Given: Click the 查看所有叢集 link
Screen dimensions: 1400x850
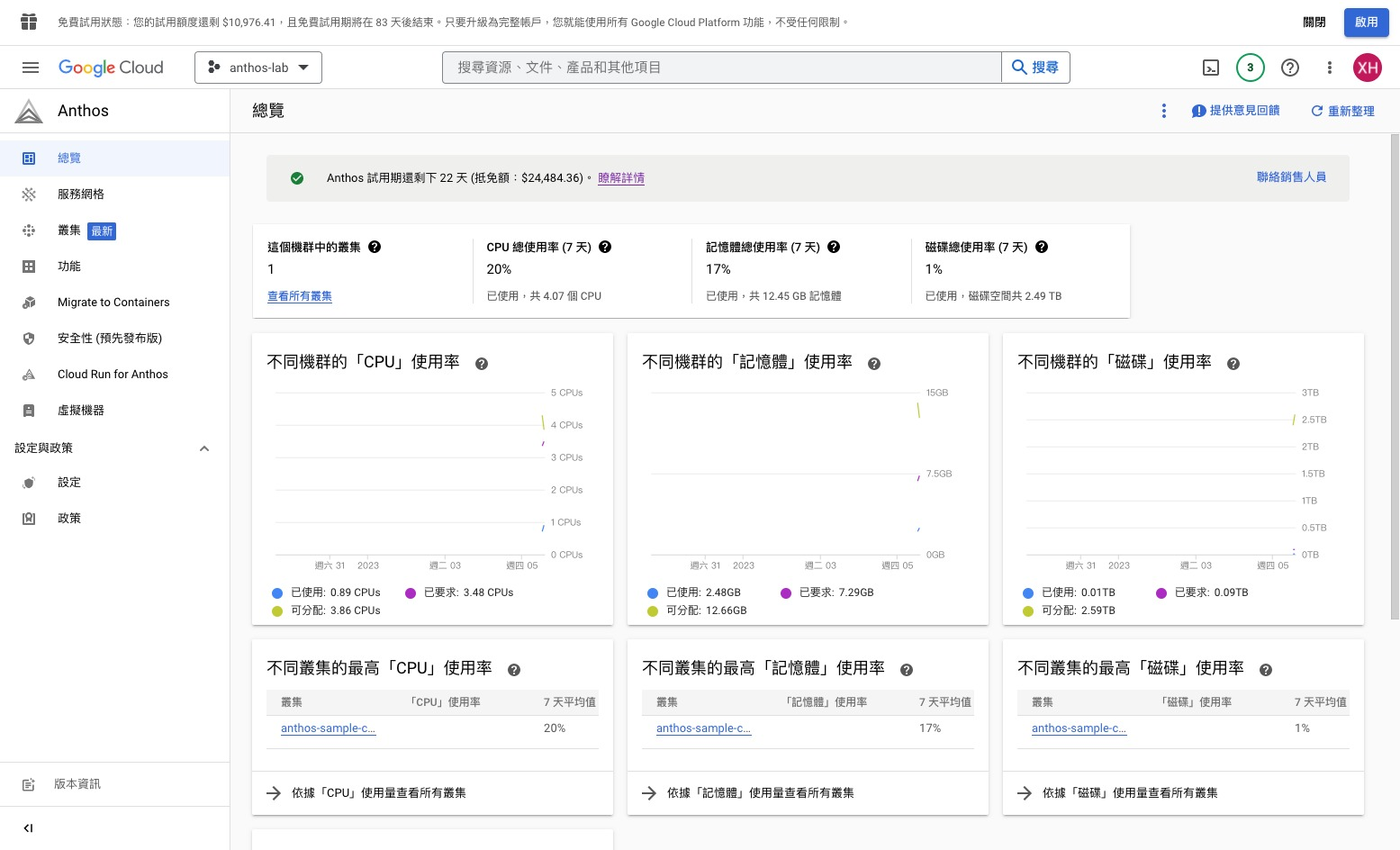Looking at the screenshot, I should (300, 296).
